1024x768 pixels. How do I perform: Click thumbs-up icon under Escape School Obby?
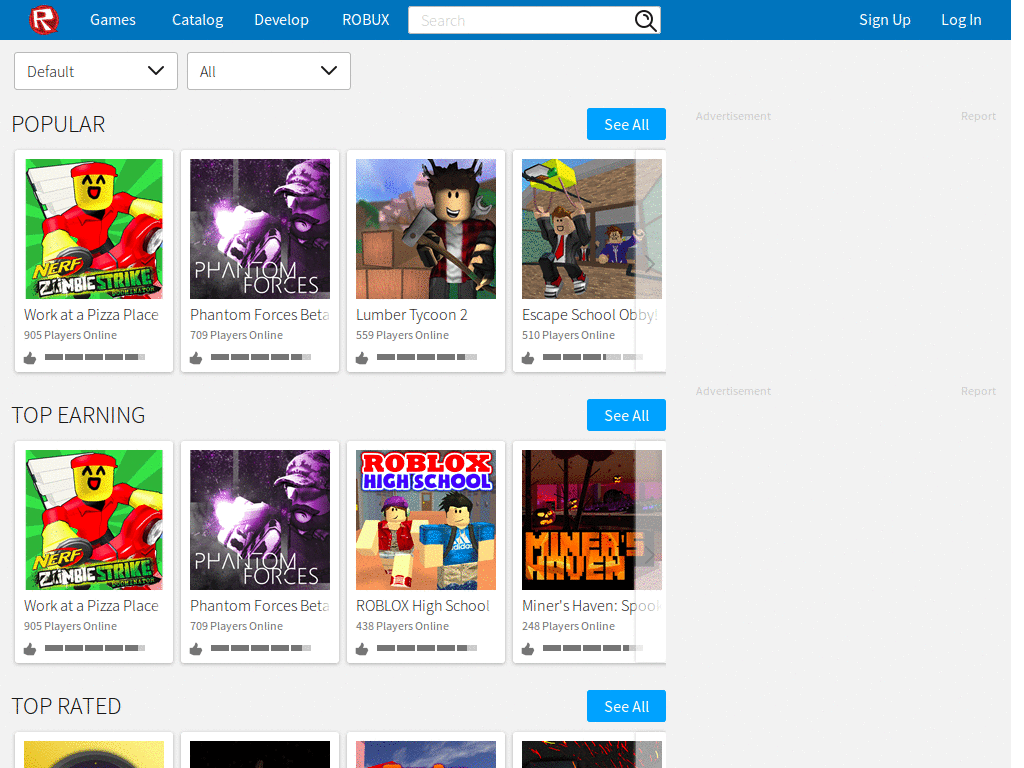(528, 358)
